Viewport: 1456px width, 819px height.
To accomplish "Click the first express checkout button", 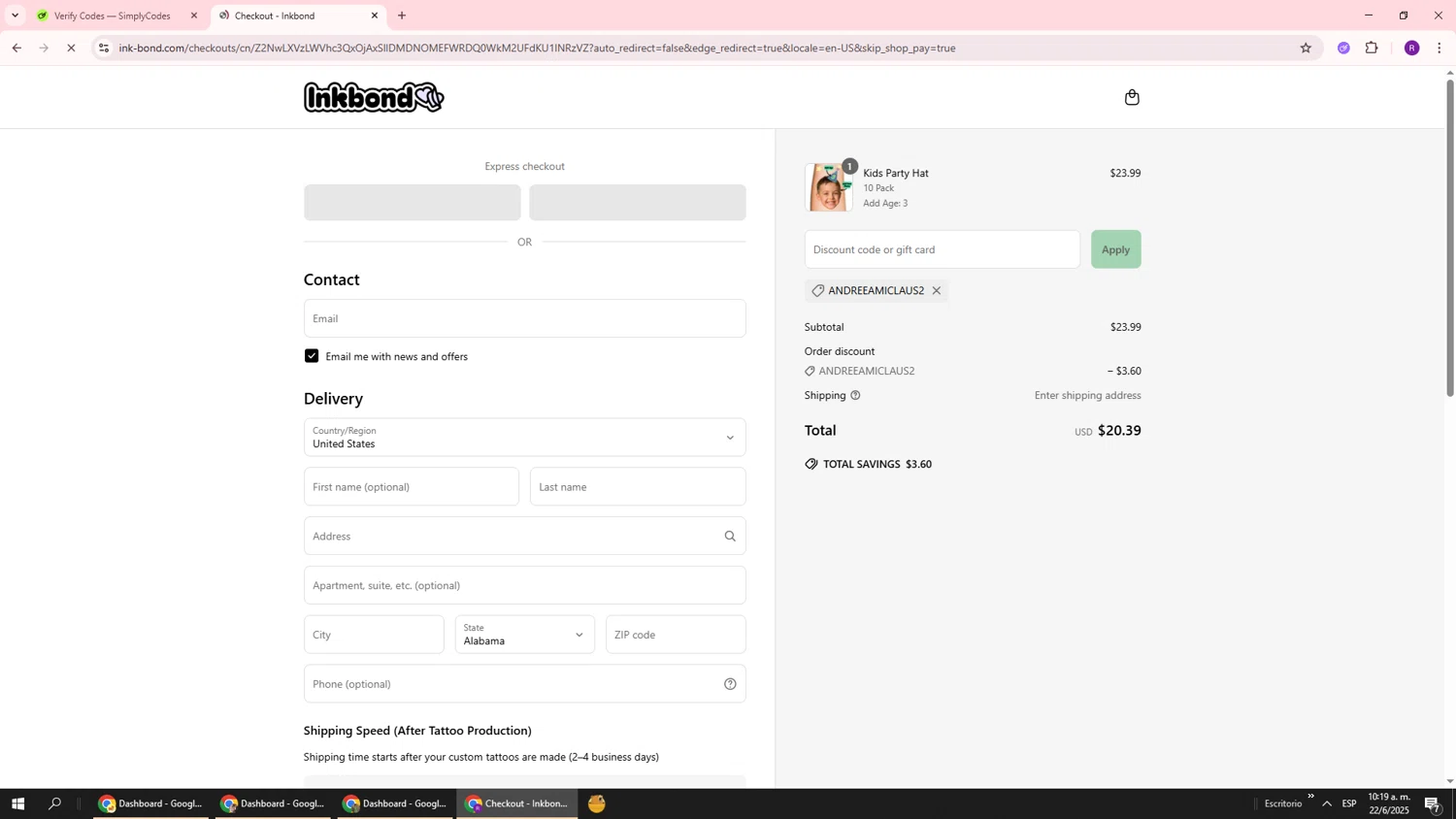I will [412, 203].
